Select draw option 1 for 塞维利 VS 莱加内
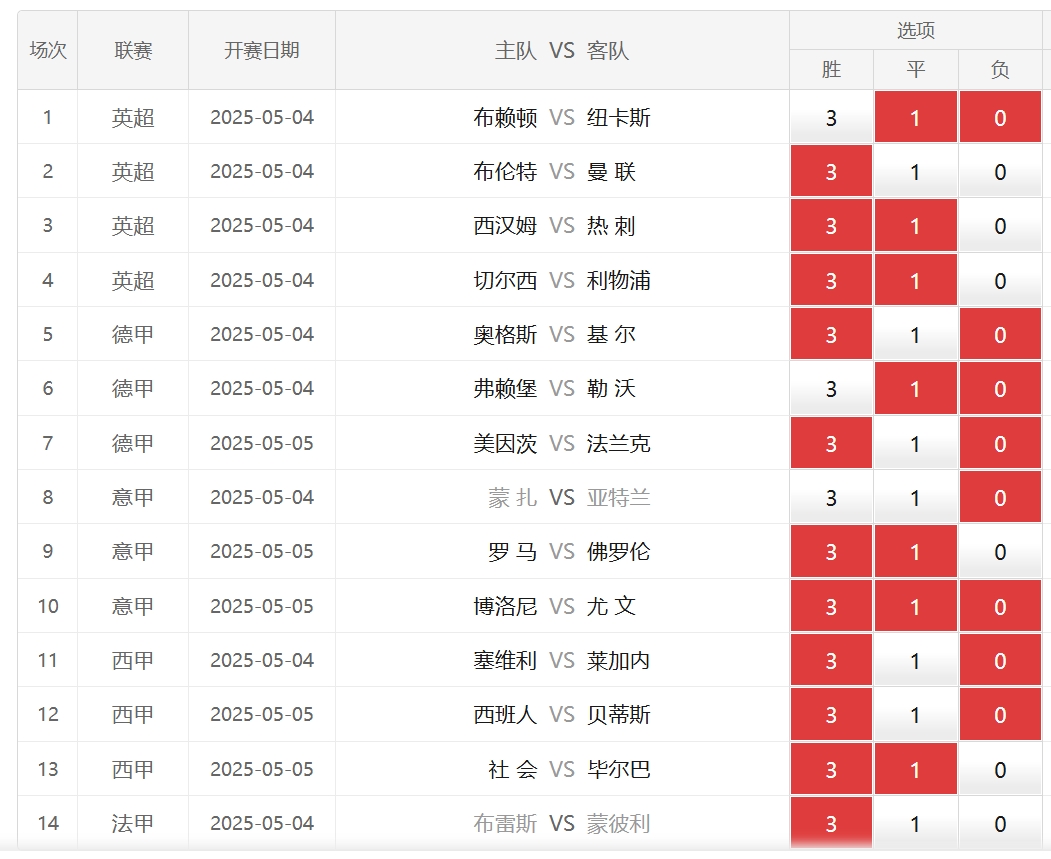1051x859 pixels. 916,660
